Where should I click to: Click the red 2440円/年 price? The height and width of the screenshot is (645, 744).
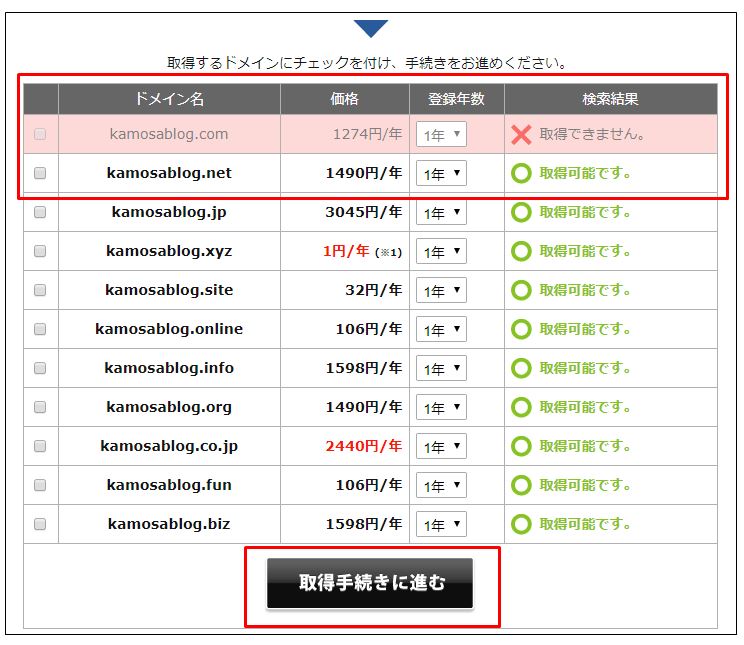coord(364,446)
